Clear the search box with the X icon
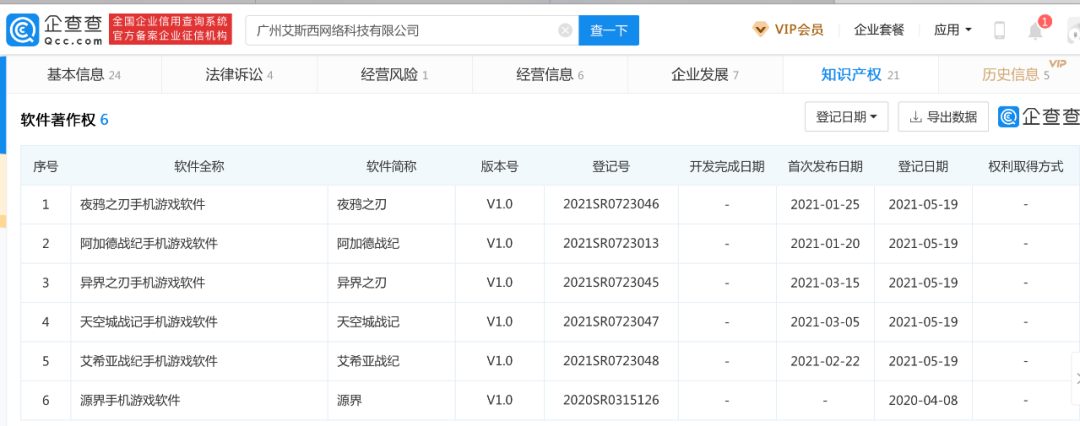Image resolution: width=1080 pixels, height=426 pixels. click(565, 30)
